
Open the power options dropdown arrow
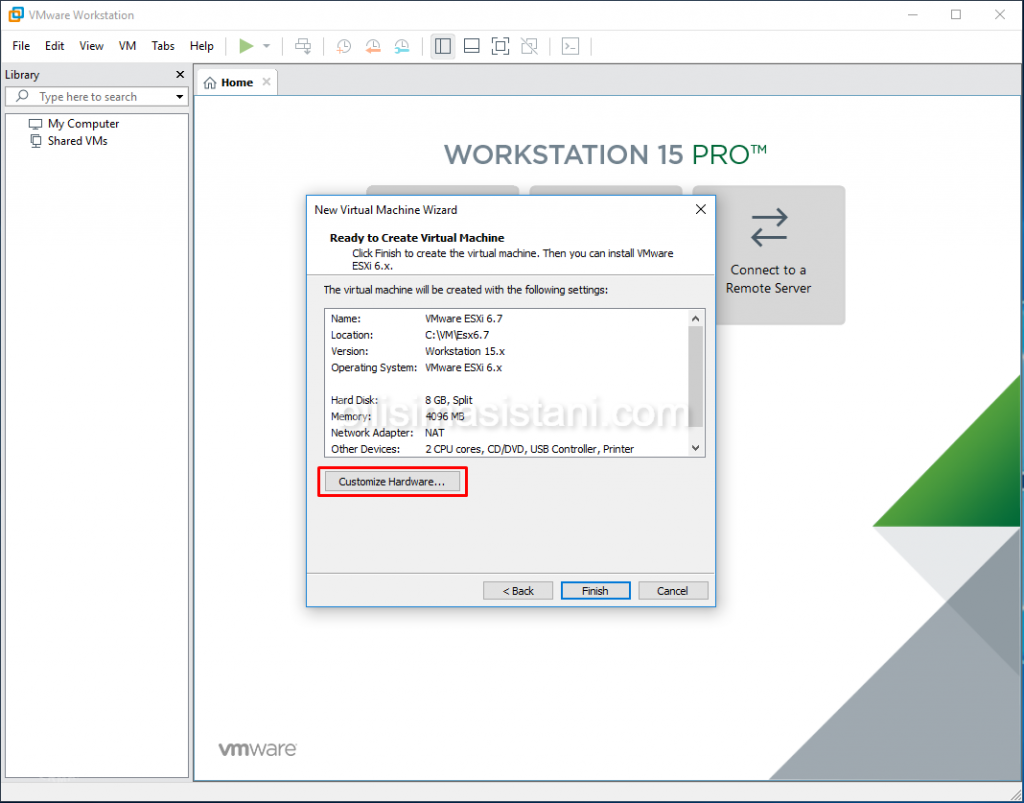point(266,46)
